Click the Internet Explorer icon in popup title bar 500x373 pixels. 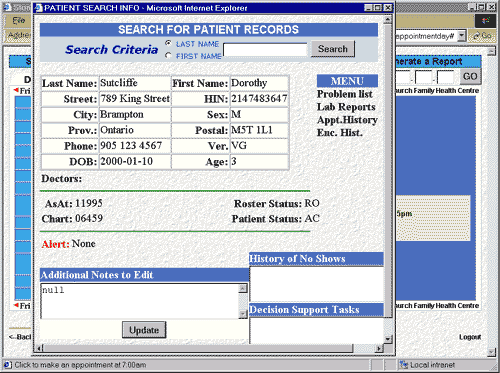39,8
